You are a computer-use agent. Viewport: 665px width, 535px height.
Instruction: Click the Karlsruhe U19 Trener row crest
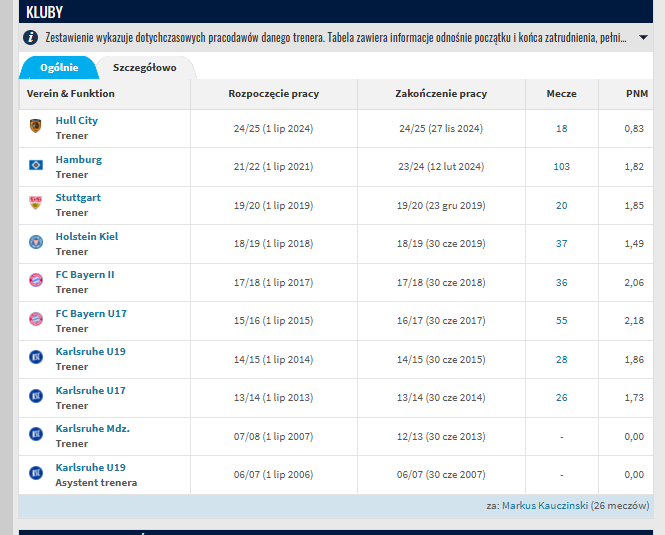pyautogui.click(x=36, y=357)
